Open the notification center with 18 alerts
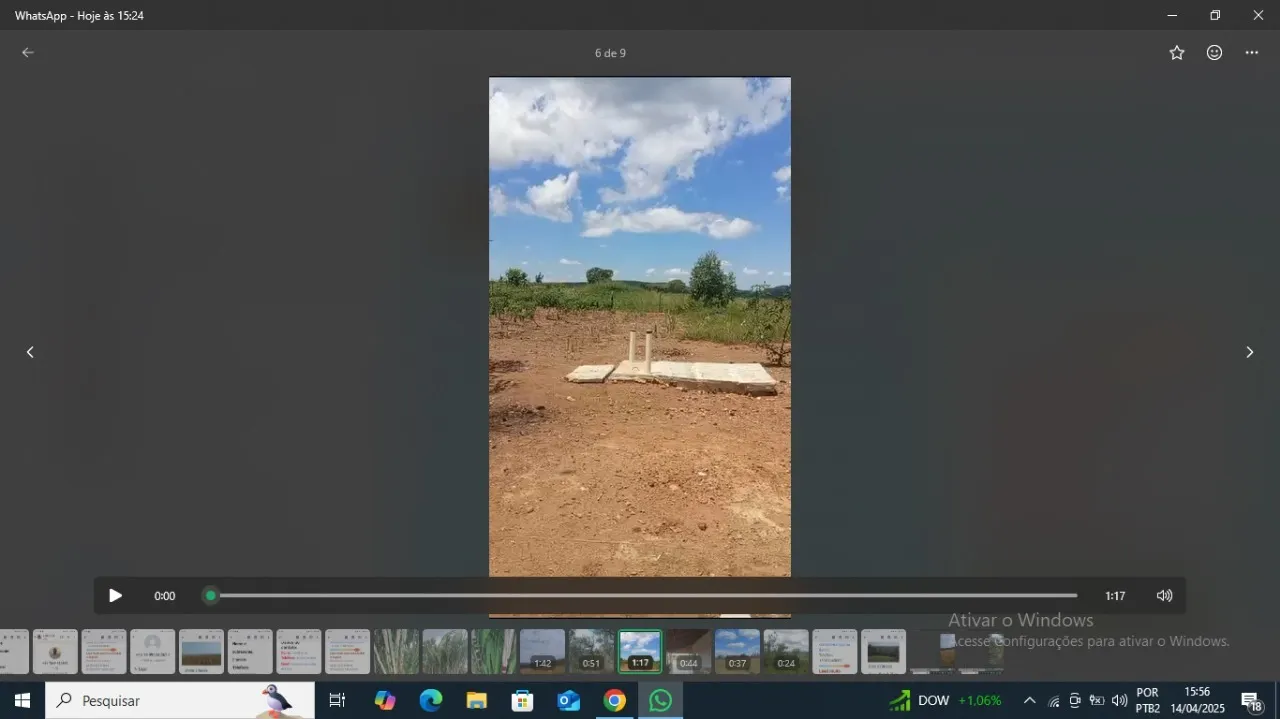Viewport: 1280px width, 719px height. (x=1251, y=700)
